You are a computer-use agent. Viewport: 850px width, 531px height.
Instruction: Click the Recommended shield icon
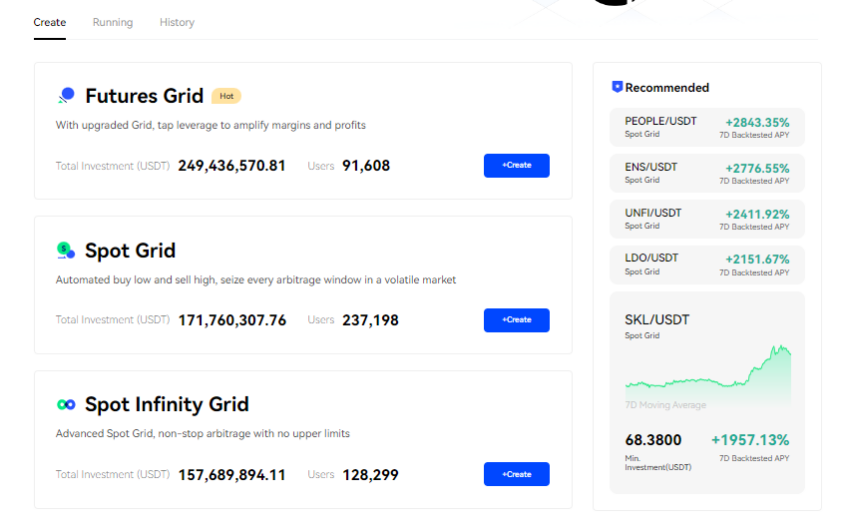tap(617, 87)
